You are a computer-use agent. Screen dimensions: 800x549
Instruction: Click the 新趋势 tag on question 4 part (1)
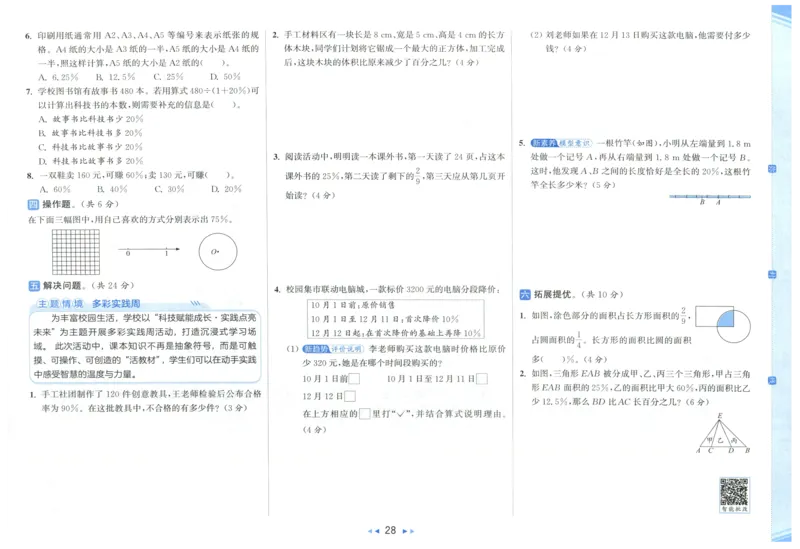pyautogui.click(x=316, y=349)
